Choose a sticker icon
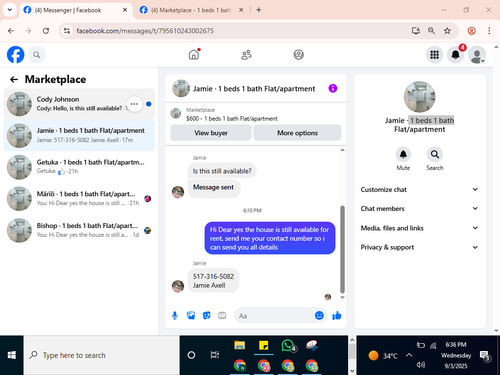The width and height of the screenshot is (500, 375). point(207,315)
